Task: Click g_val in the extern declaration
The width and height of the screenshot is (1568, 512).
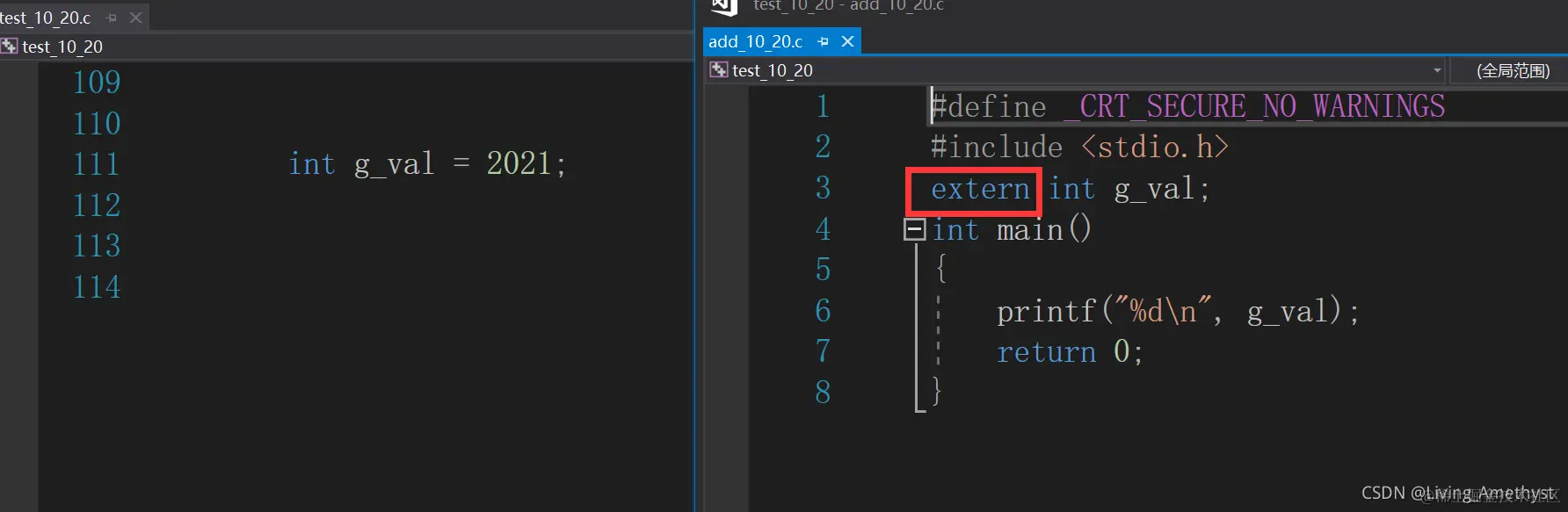Action: pos(1154,190)
